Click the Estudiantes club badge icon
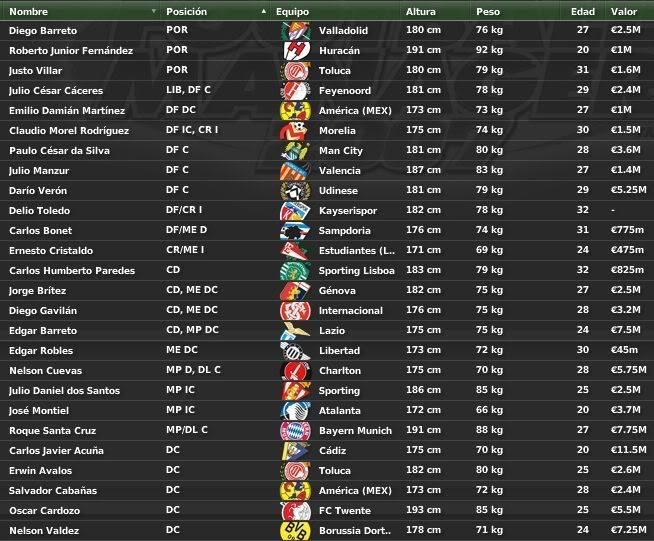This screenshot has height=541, width=654. point(295,251)
